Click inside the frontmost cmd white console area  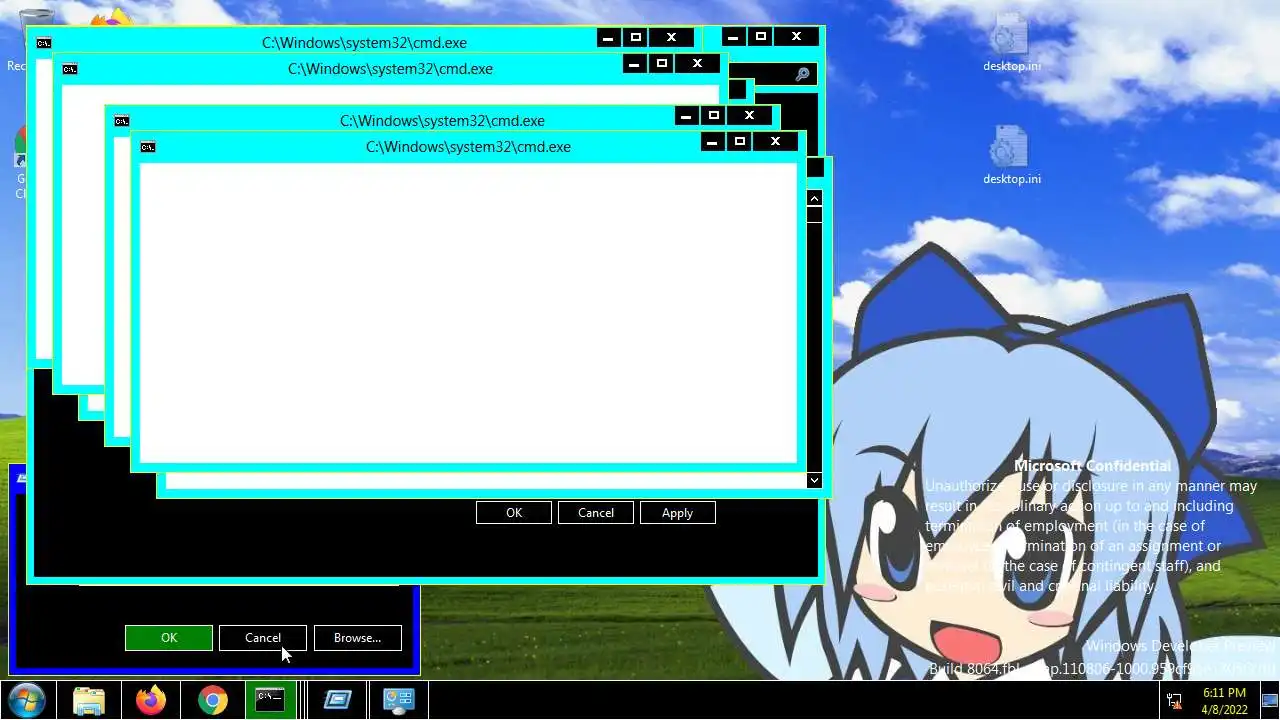coord(468,313)
